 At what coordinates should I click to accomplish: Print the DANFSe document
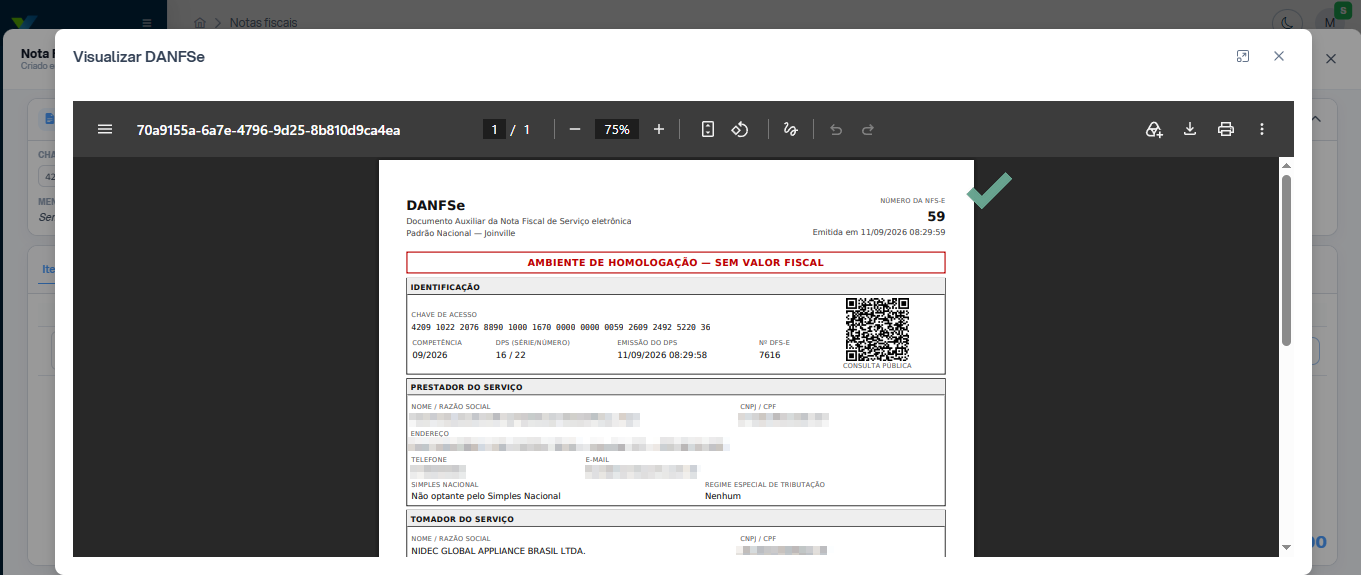pyautogui.click(x=1226, y=129)
